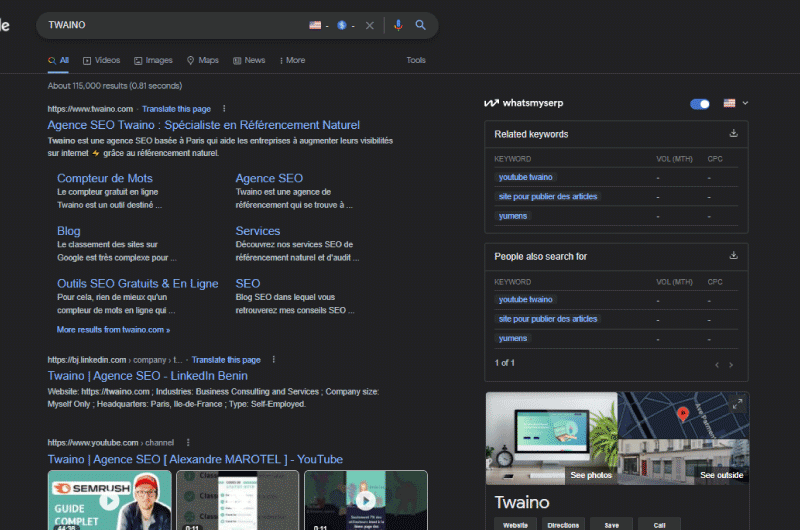Click into the TWAINO search input field
The height and width of the screenshot is (530, 800).
coord(173,25)
